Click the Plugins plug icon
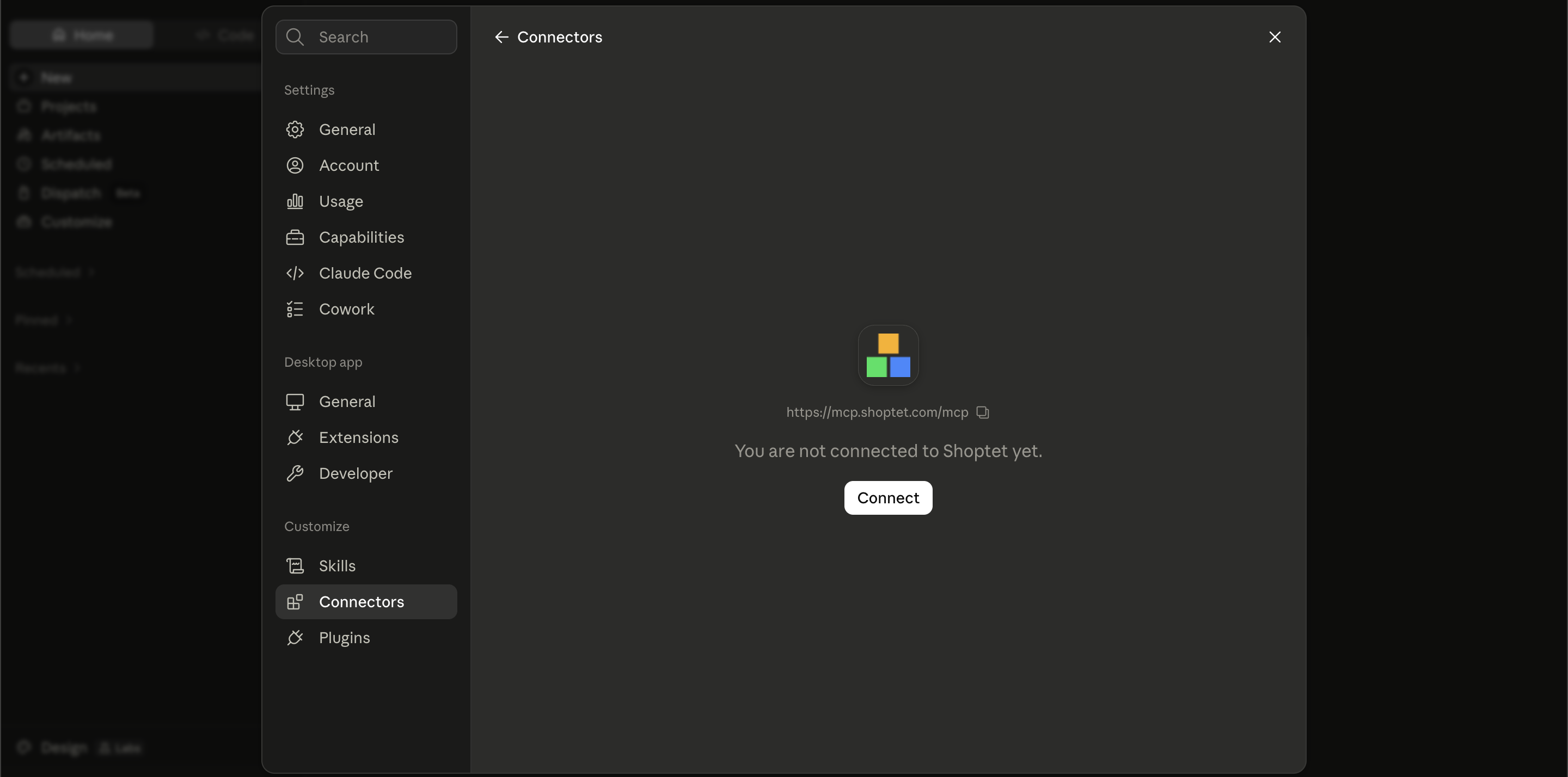Viewport: 1568px width, 777px height. click(x=295, y=638)
